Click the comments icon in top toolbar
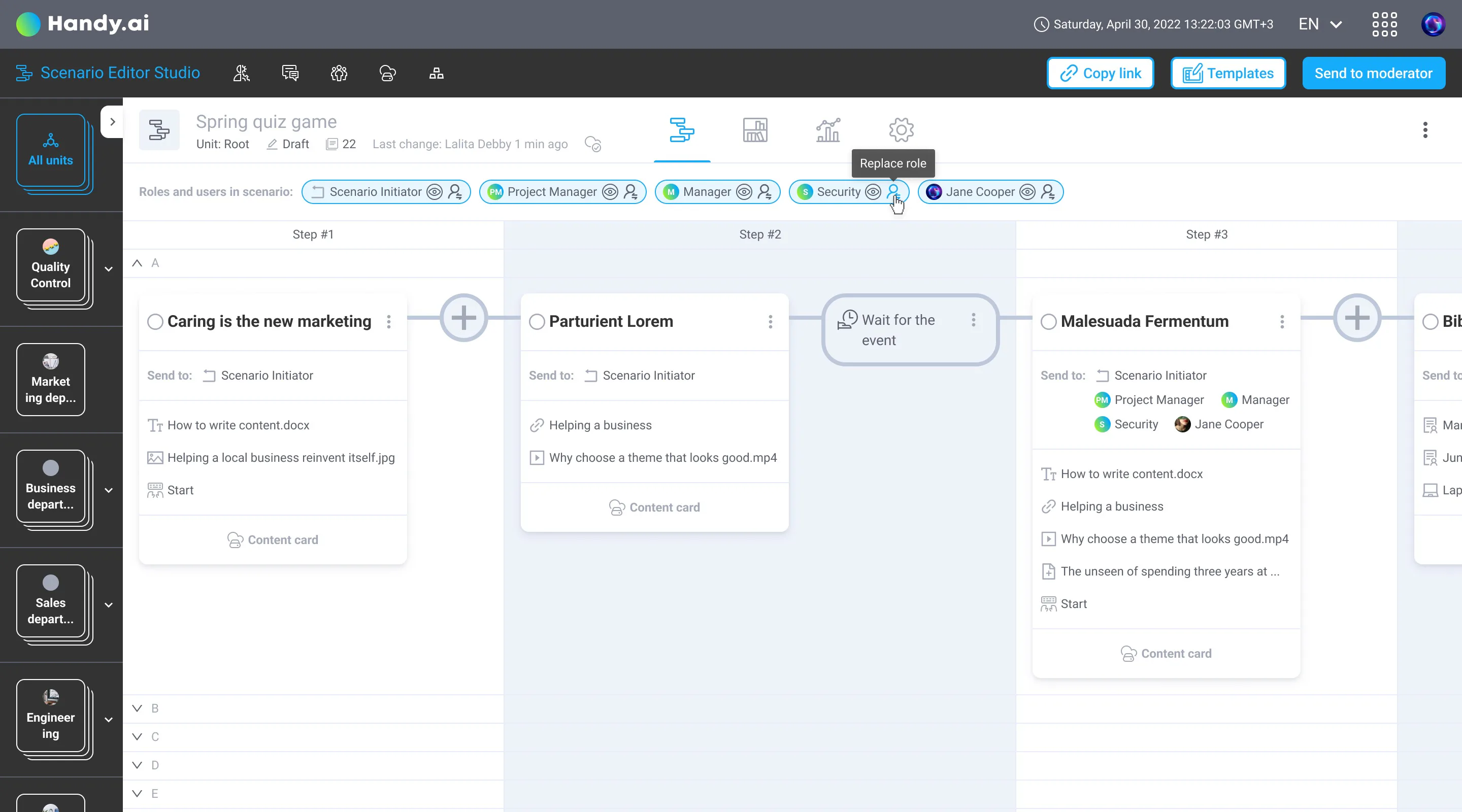Viewport: 1462px width, 812px height. 290,73
